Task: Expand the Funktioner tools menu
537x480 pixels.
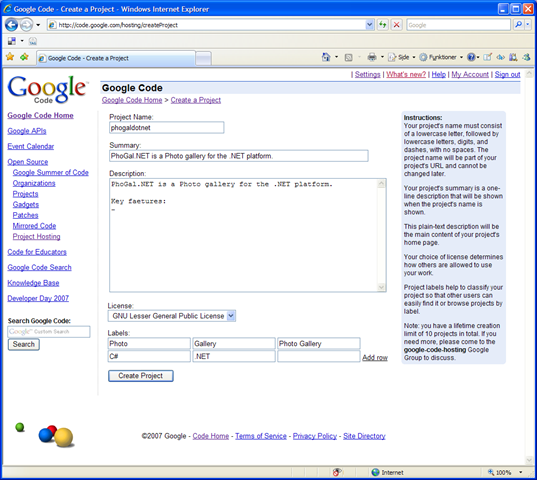Action: [441, 57]
